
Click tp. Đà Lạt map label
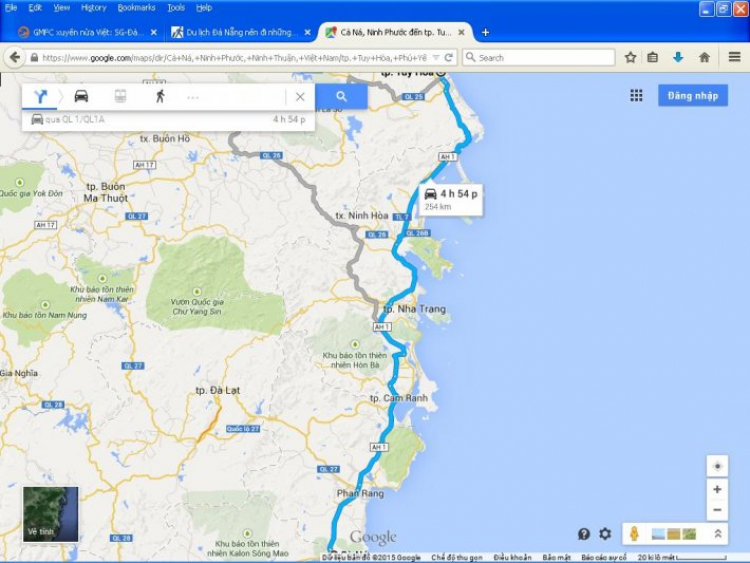[x=218, y=390]
